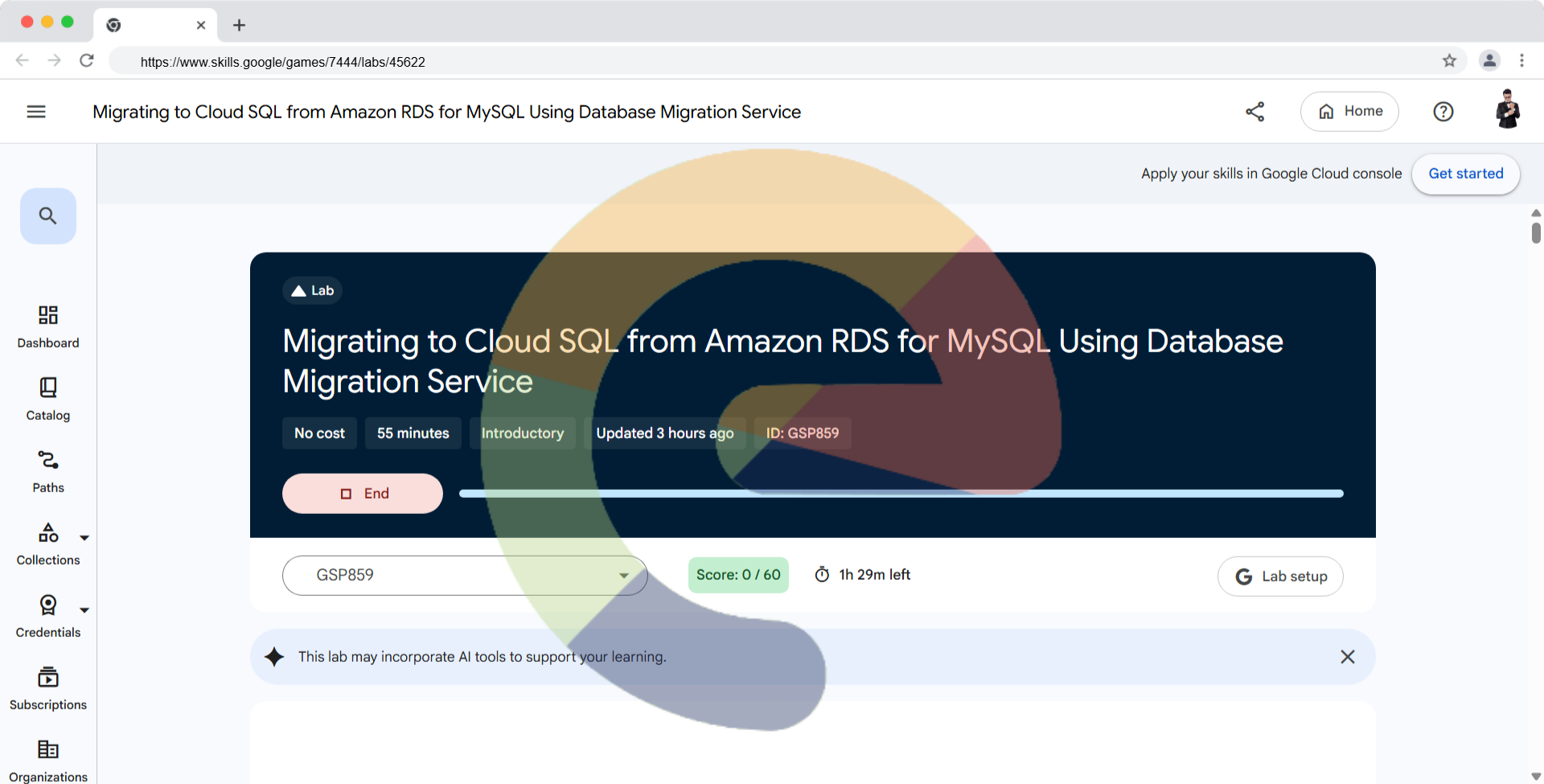1544x784 pixels.
Task: Click the sidebar search icon
Action: click(x=48, y=215)
